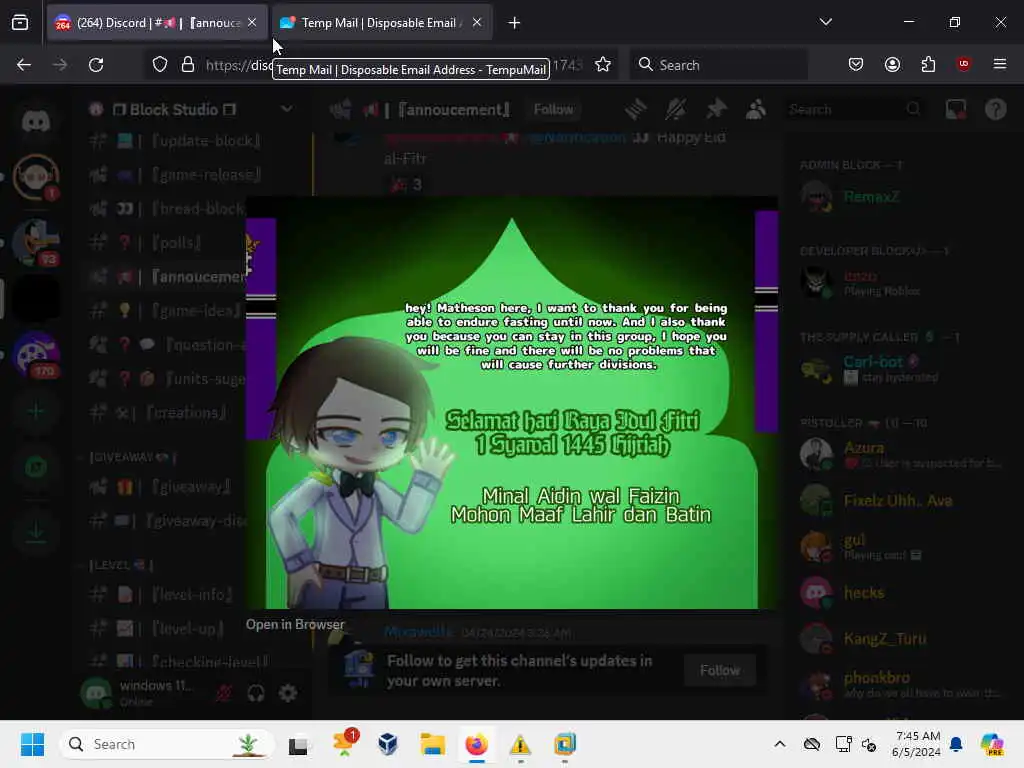
Task: Show hidden system tray icons chevron
Action: 780,744
